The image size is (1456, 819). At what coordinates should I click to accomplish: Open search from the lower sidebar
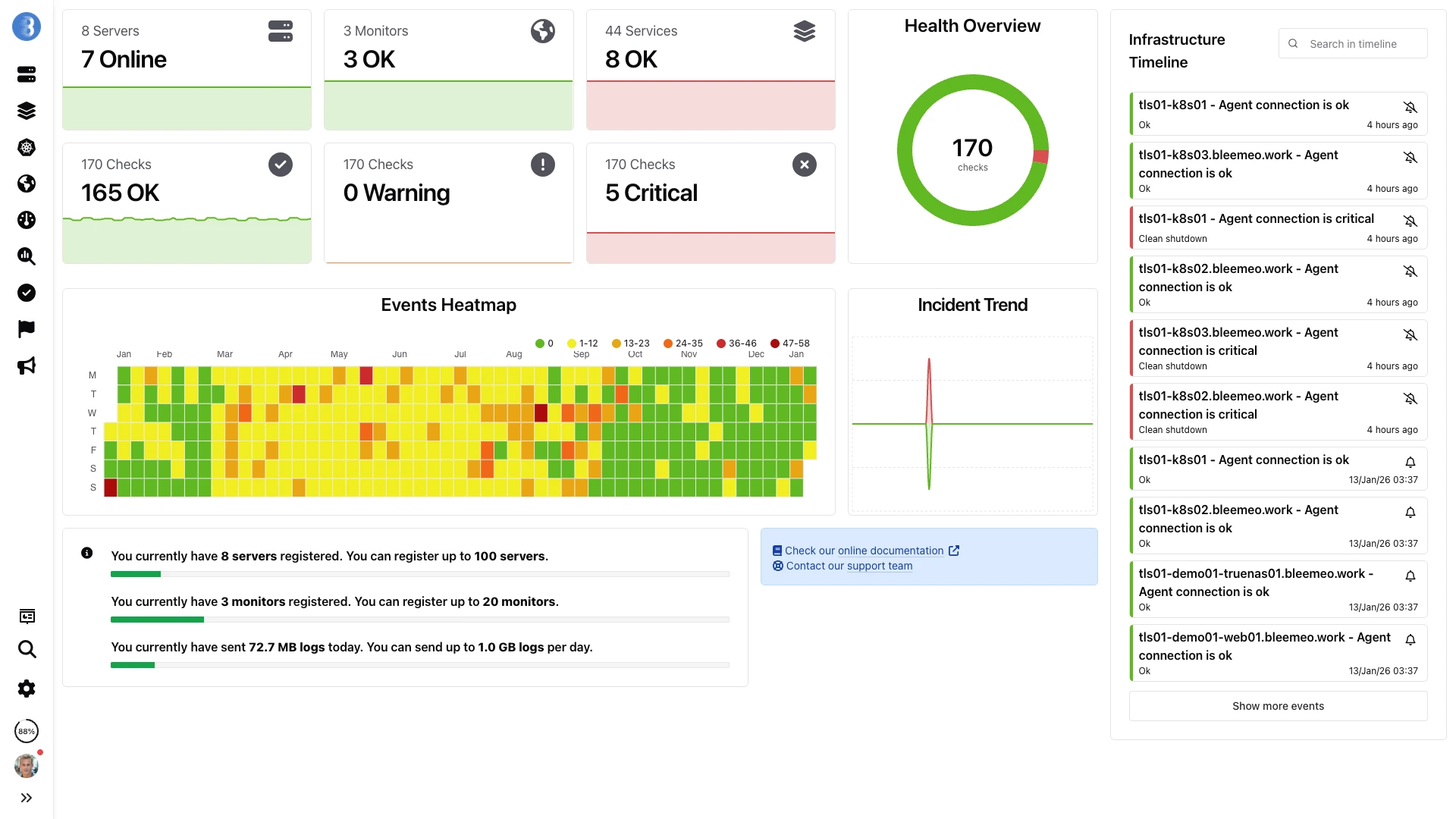(27, 650)
